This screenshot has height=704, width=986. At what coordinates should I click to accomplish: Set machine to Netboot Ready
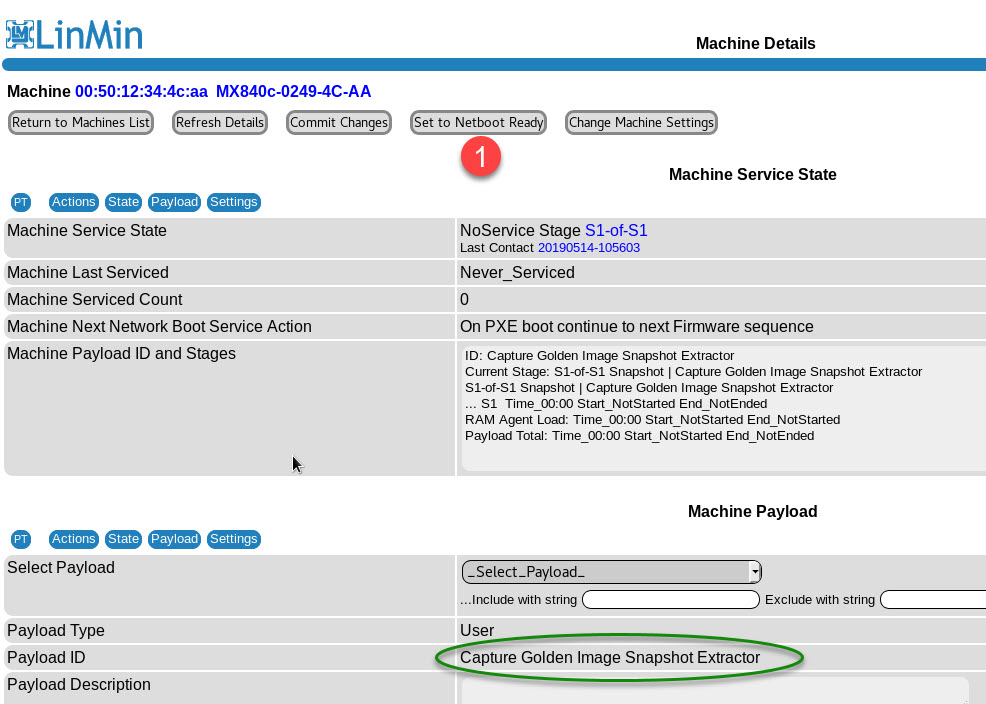479,122
